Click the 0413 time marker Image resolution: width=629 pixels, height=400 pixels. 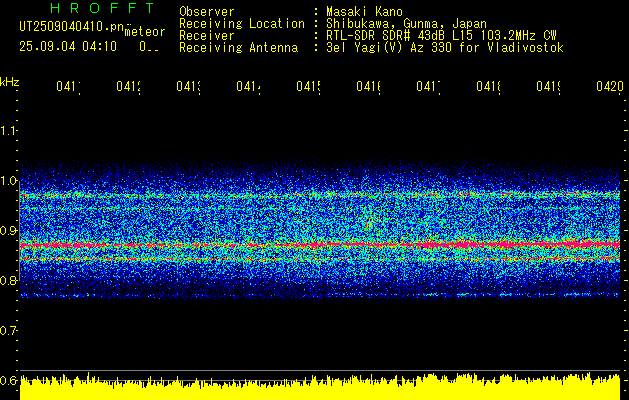tap(188, 86)
